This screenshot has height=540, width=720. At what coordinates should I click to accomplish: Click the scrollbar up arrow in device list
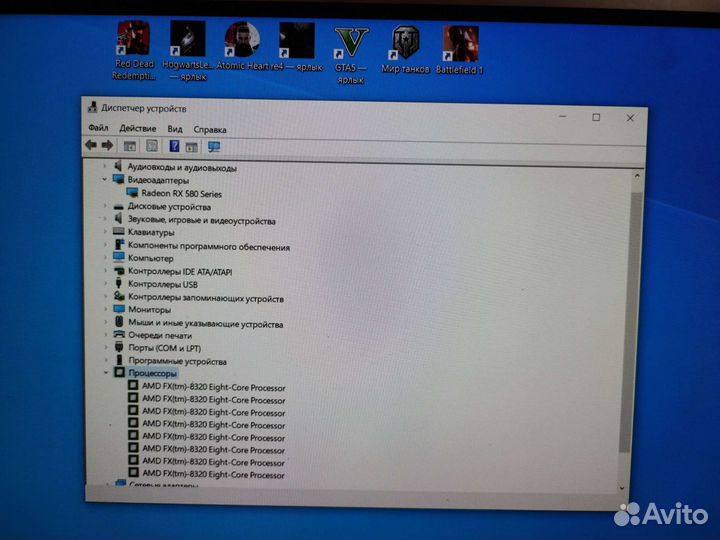pos(637,175)
